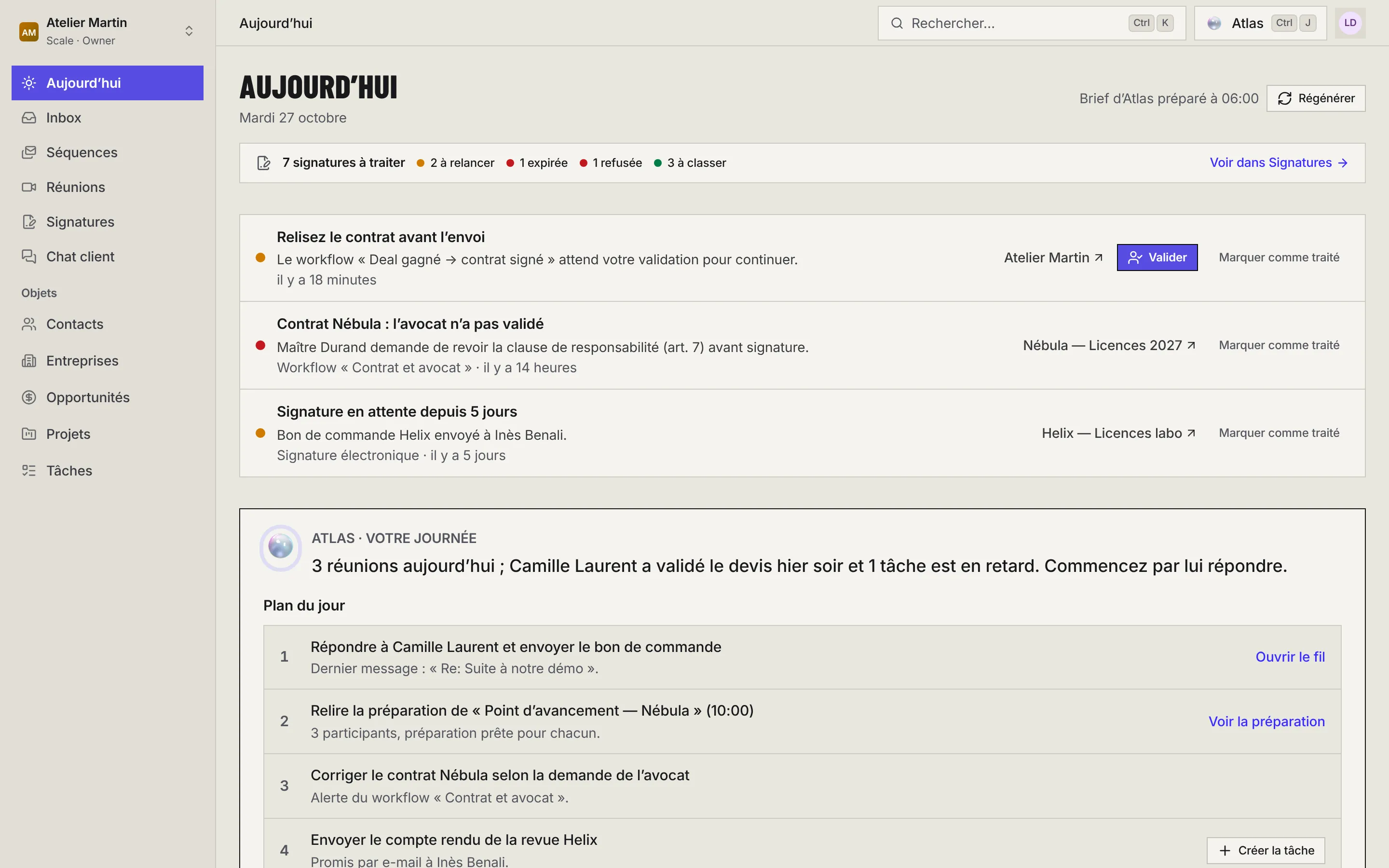This screenshot has height=868, width=1389.
Task: Select Tâches in the sidebar
Action: 108,471
